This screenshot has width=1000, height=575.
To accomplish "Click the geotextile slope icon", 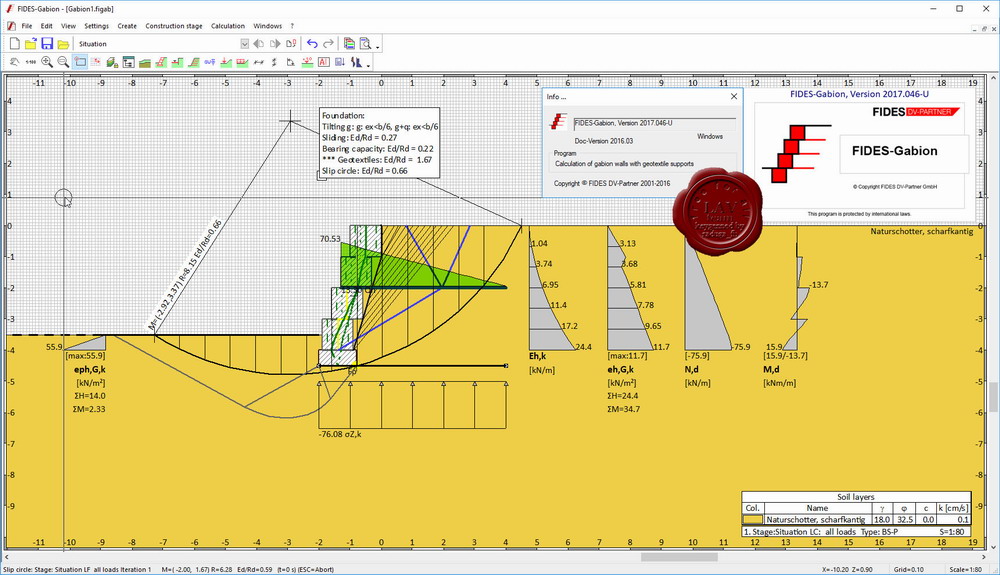I will coord(193,62).
